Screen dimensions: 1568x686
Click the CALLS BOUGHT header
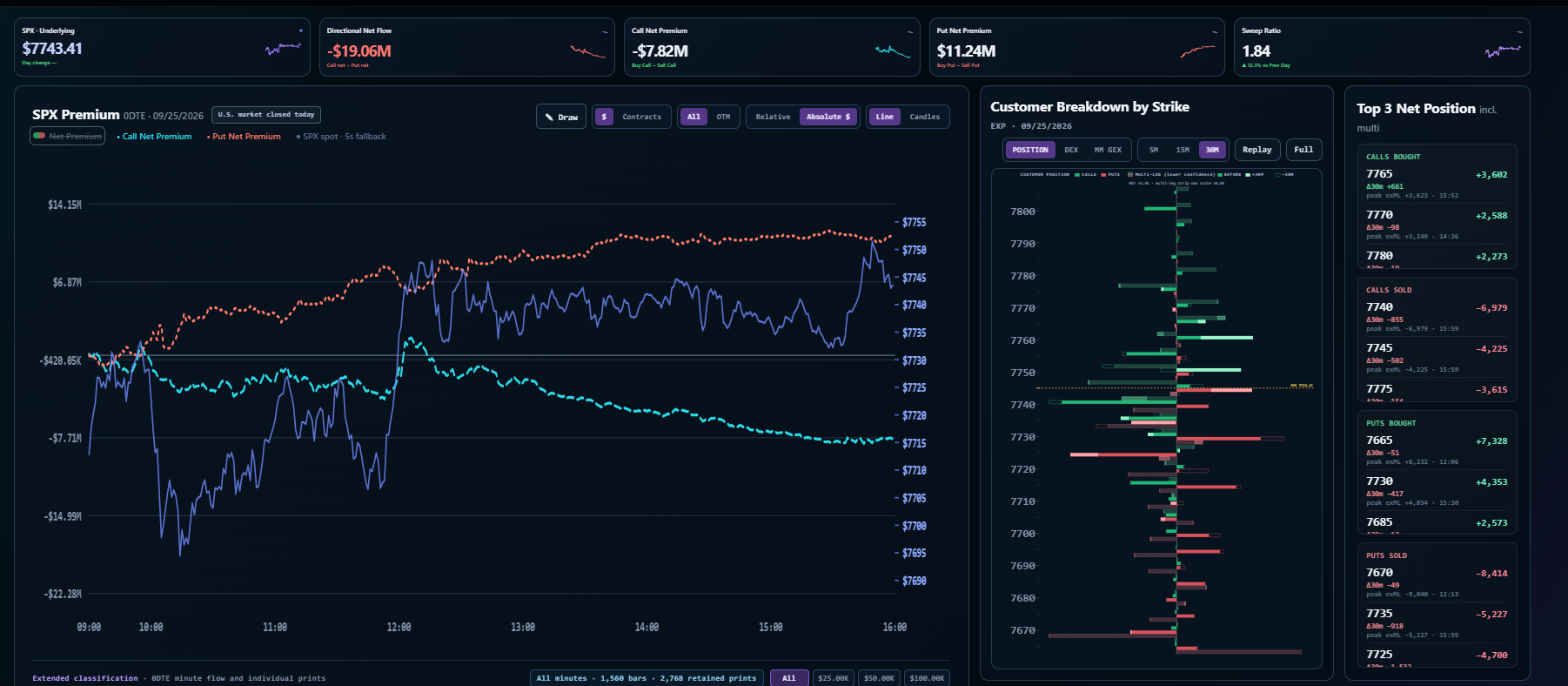(x=1392, y=157)
